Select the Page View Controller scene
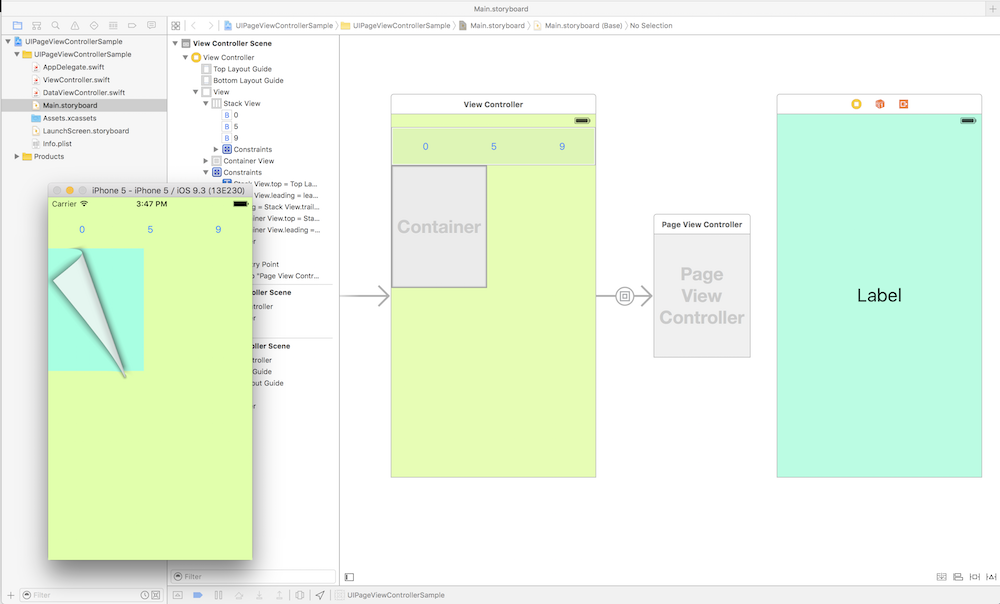The image size is (1000, 604). coord(702,286)
